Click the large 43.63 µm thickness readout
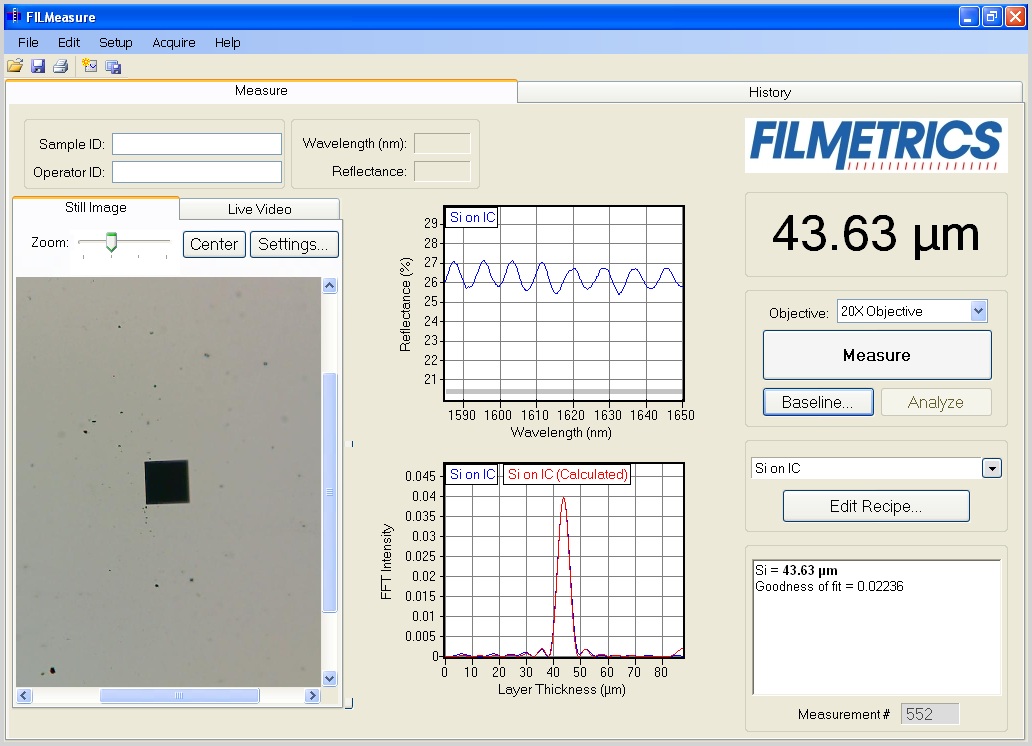Viewport: 1032px width, 746px height. point(876,234)
